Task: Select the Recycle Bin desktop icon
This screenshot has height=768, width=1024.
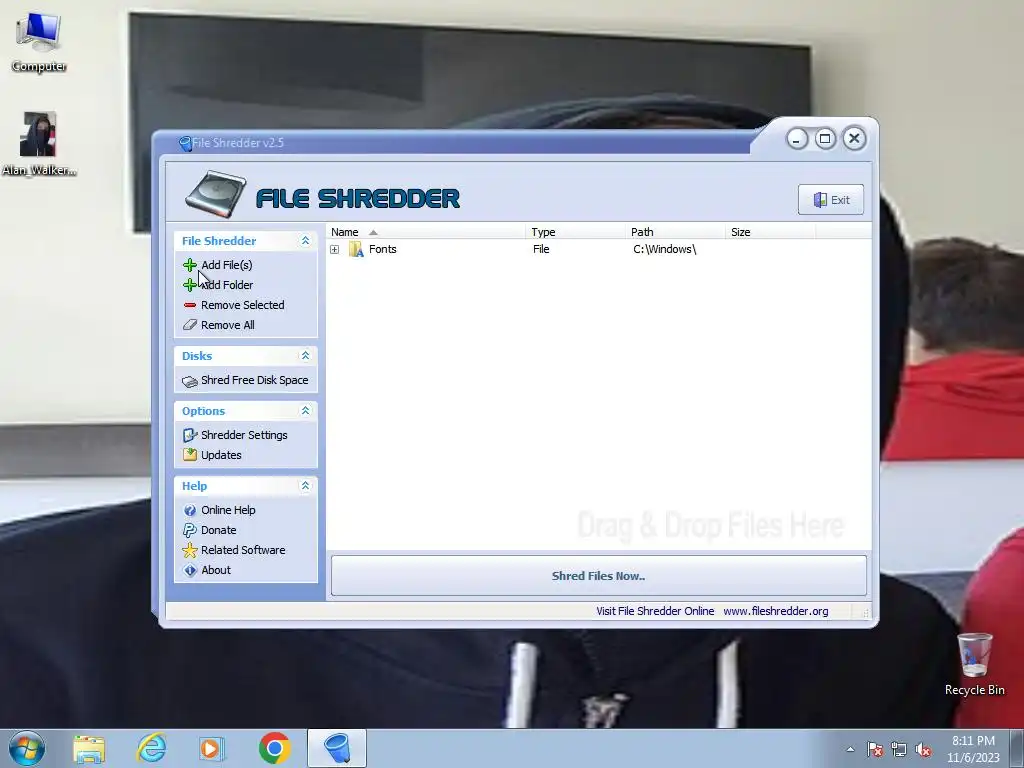Action: coord(974,664)
